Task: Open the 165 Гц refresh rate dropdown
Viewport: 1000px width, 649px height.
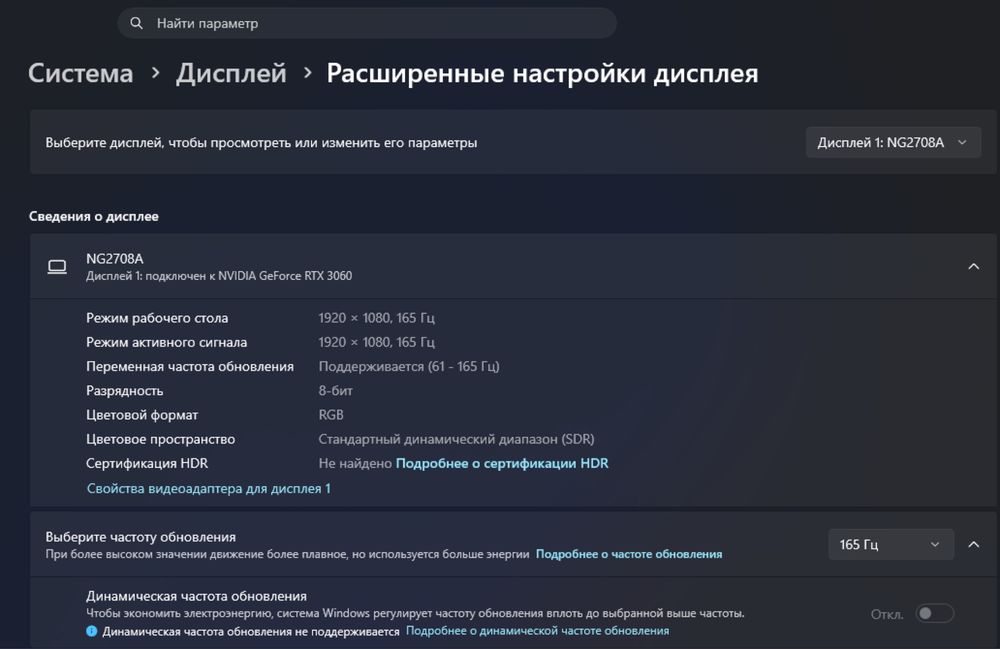Action: tap(891, 544)
